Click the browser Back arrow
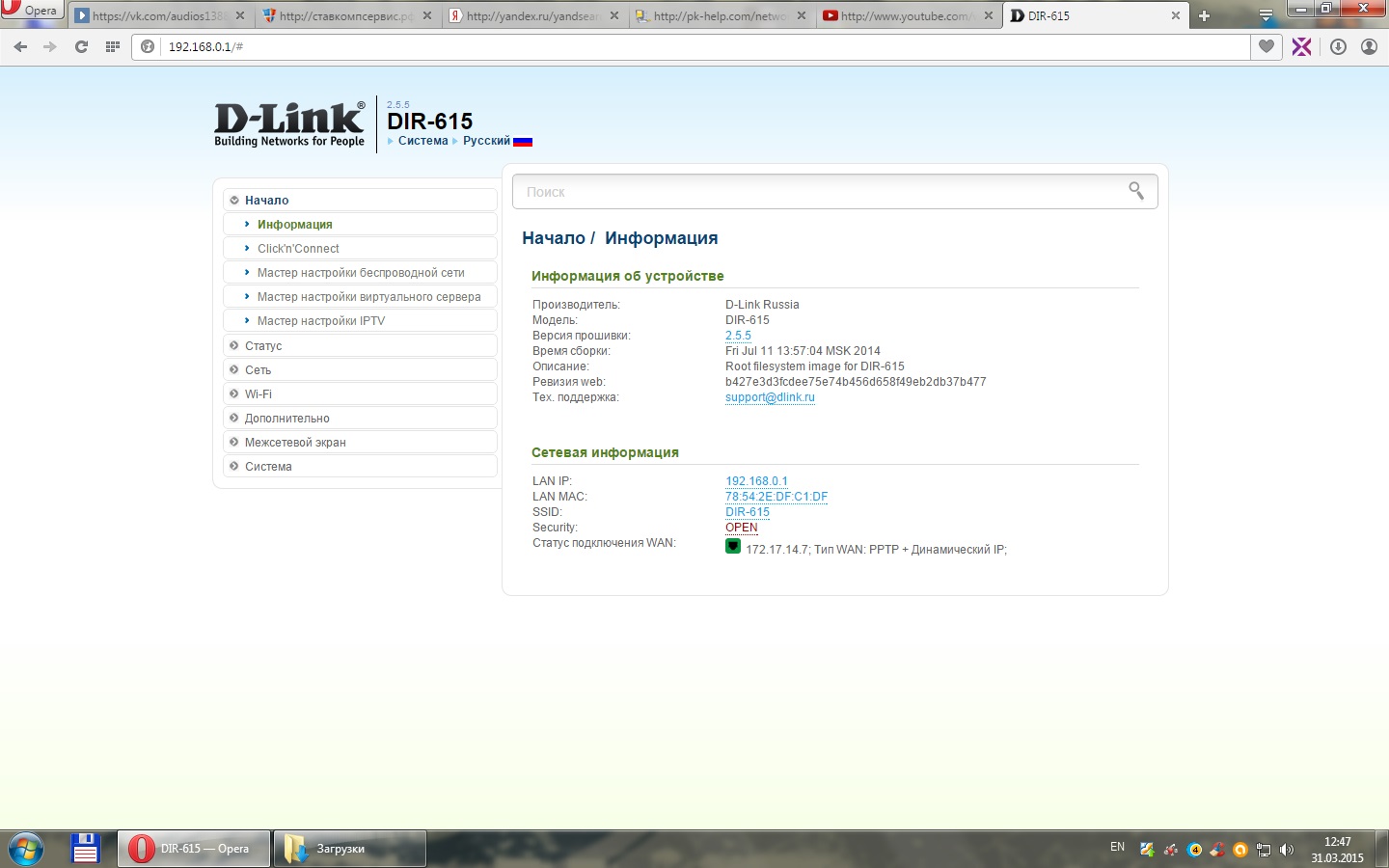This screenshot has height=868, width=1389. click(20, 46)
